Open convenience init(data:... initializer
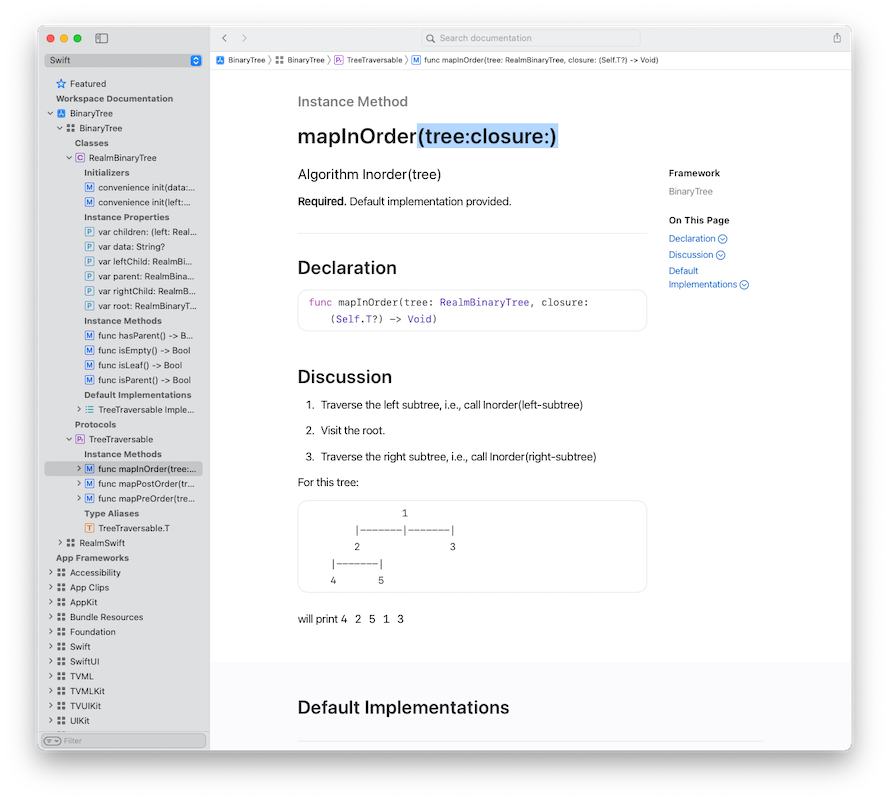 click(146, 187)
